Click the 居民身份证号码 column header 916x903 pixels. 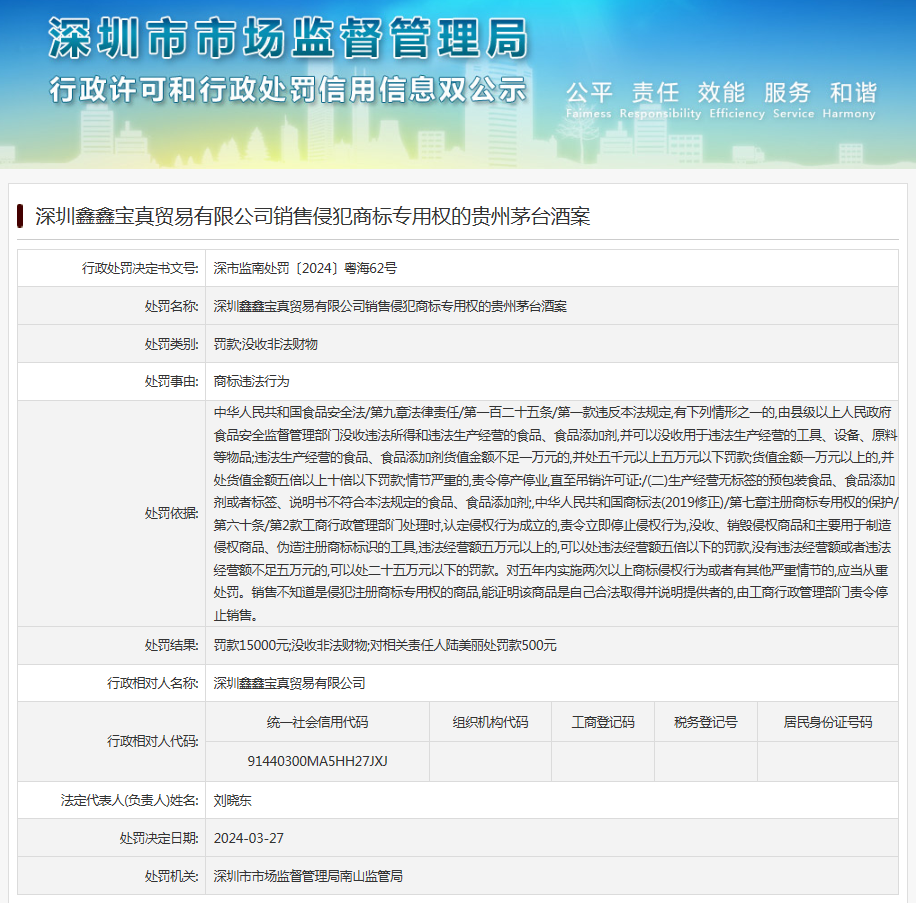(x=828, y=723)
